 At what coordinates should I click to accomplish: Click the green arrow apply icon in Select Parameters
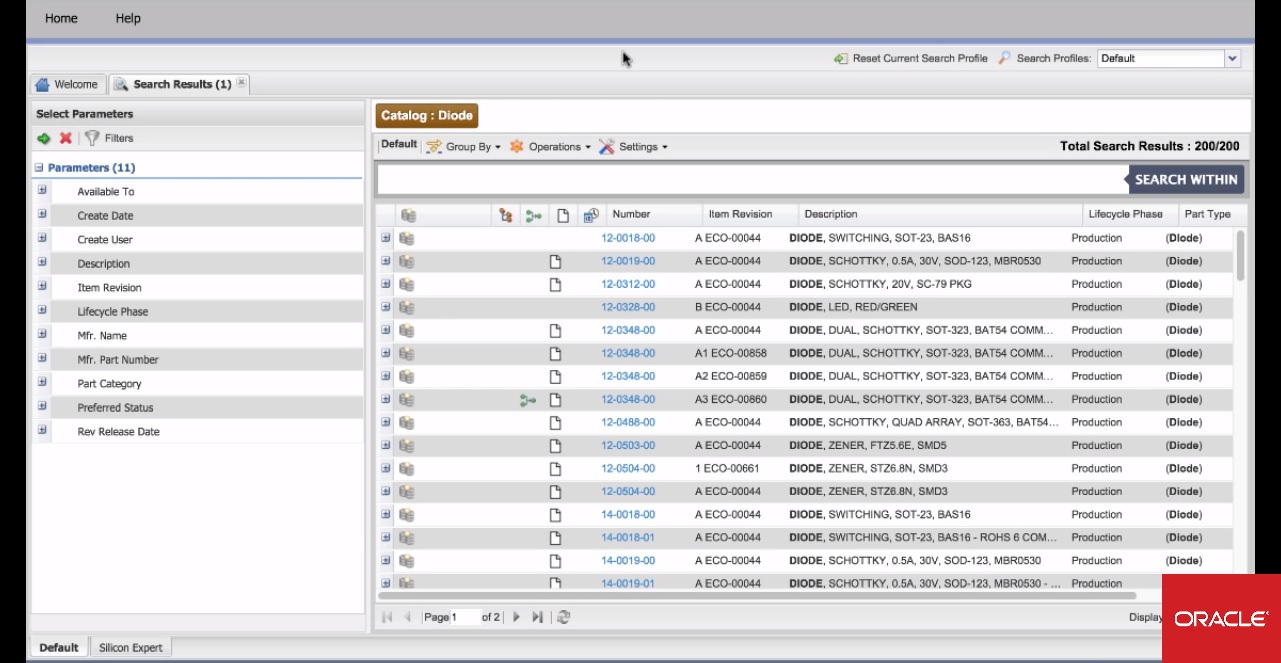point(43,137)
